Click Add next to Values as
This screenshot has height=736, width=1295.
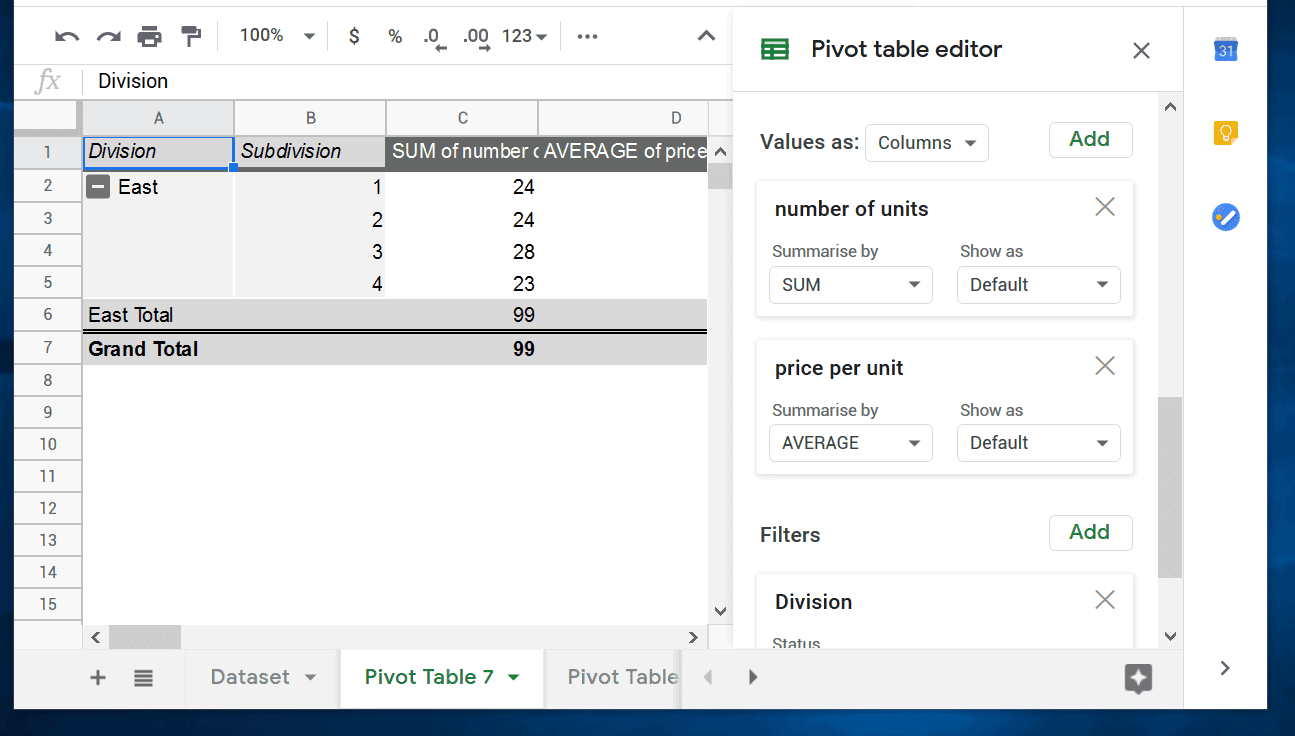tap(1090, 139)
